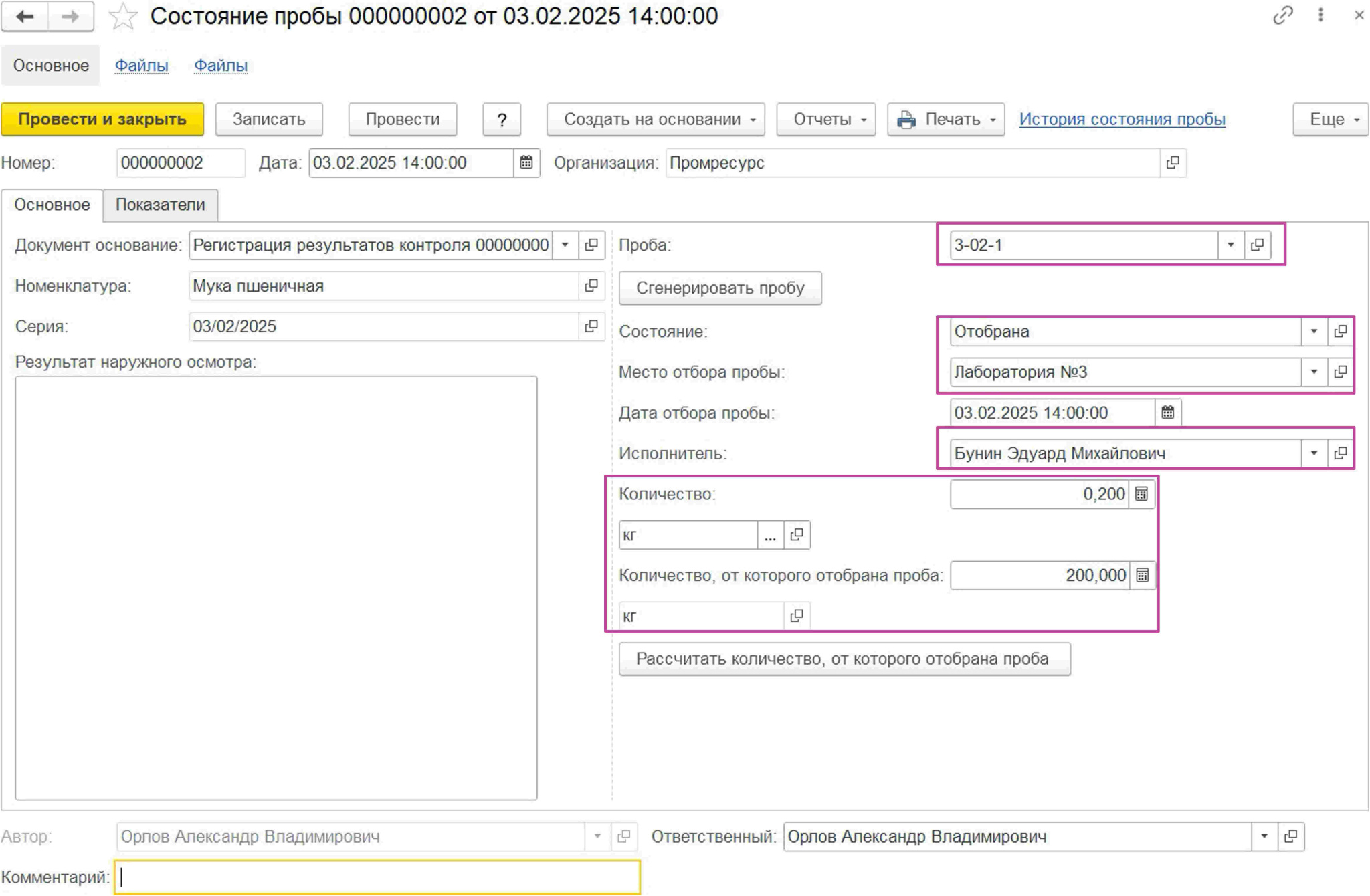Viewport: 1370px width, 896px height.
Task: Expand the Состояние dropdown list
Action: (1314, 331)
